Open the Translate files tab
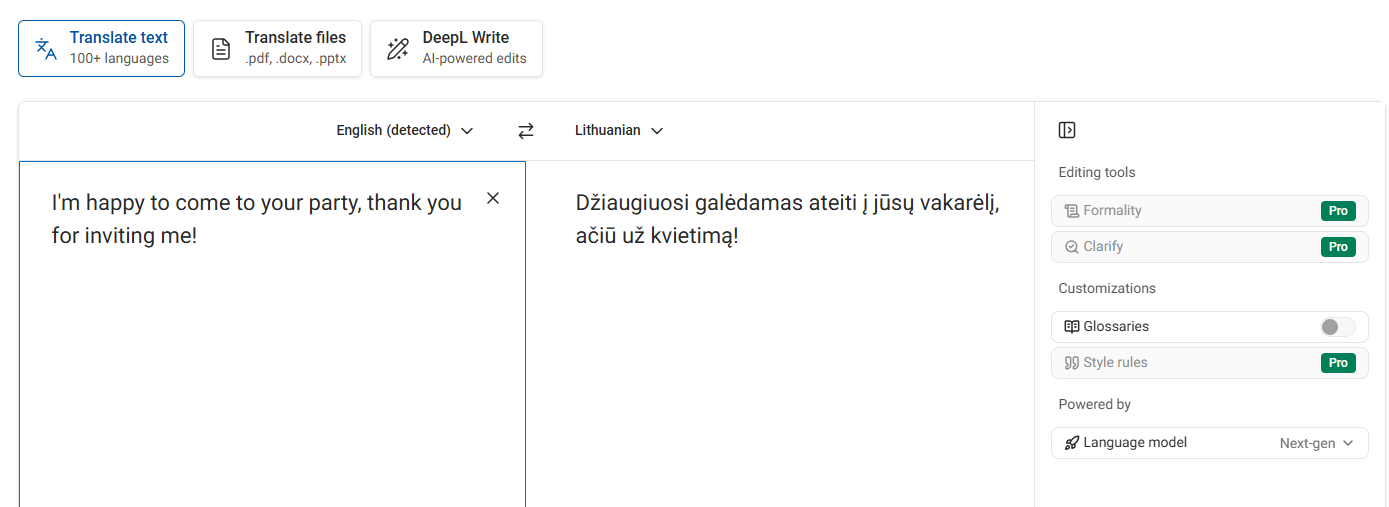This screenshot has width=1389, height=507. pos(277,48)
